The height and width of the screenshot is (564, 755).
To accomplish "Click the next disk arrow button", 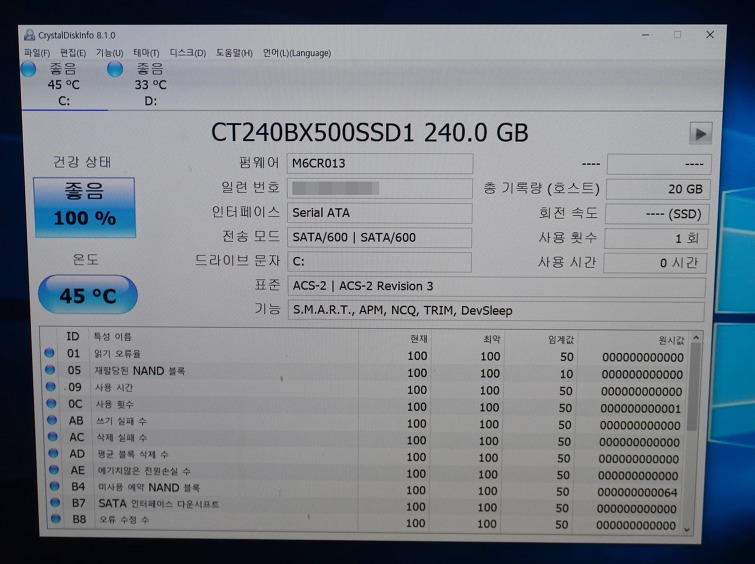I will tap(701, 134).
